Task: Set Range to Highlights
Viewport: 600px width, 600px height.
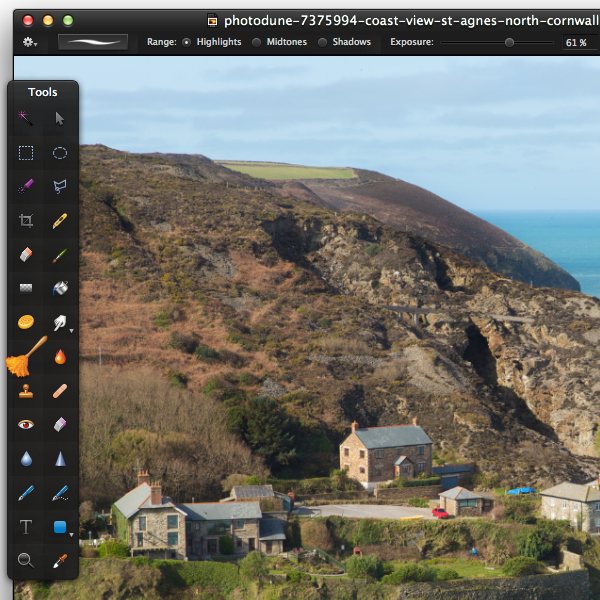Action: 186,42
